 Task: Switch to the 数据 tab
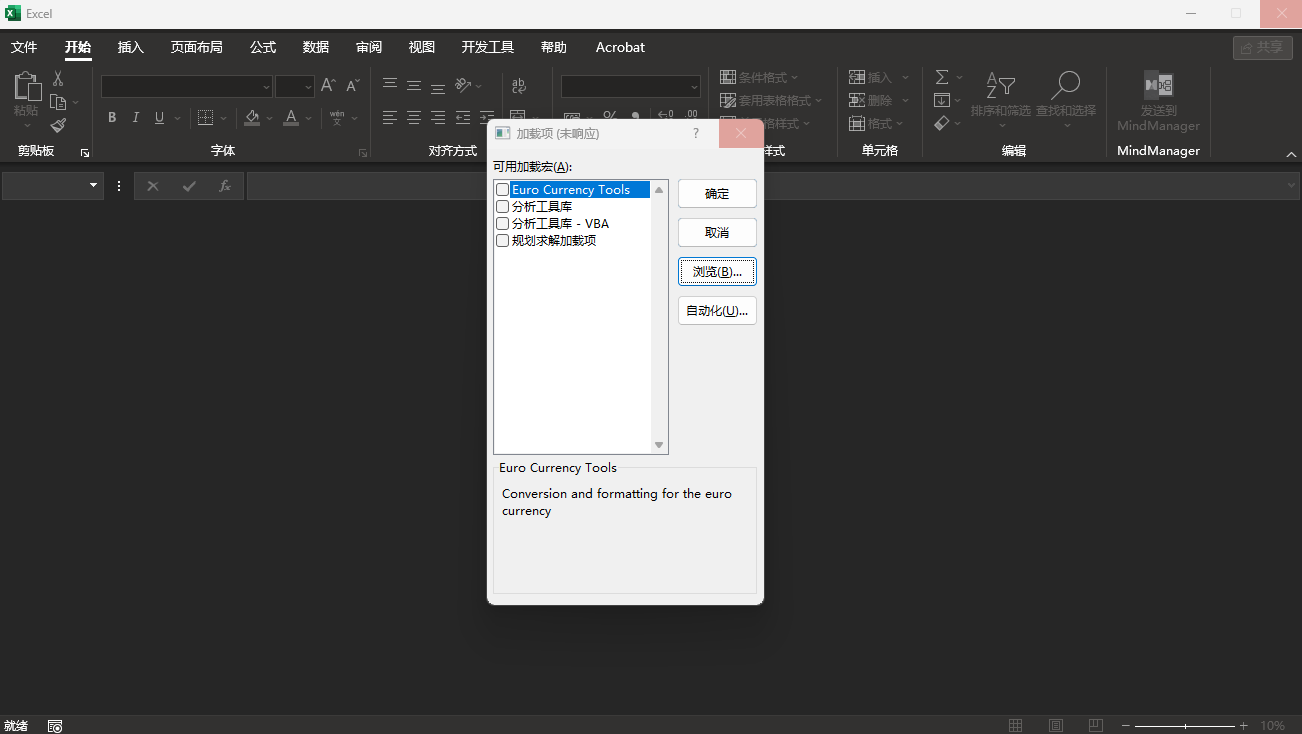tap(316, 47)
